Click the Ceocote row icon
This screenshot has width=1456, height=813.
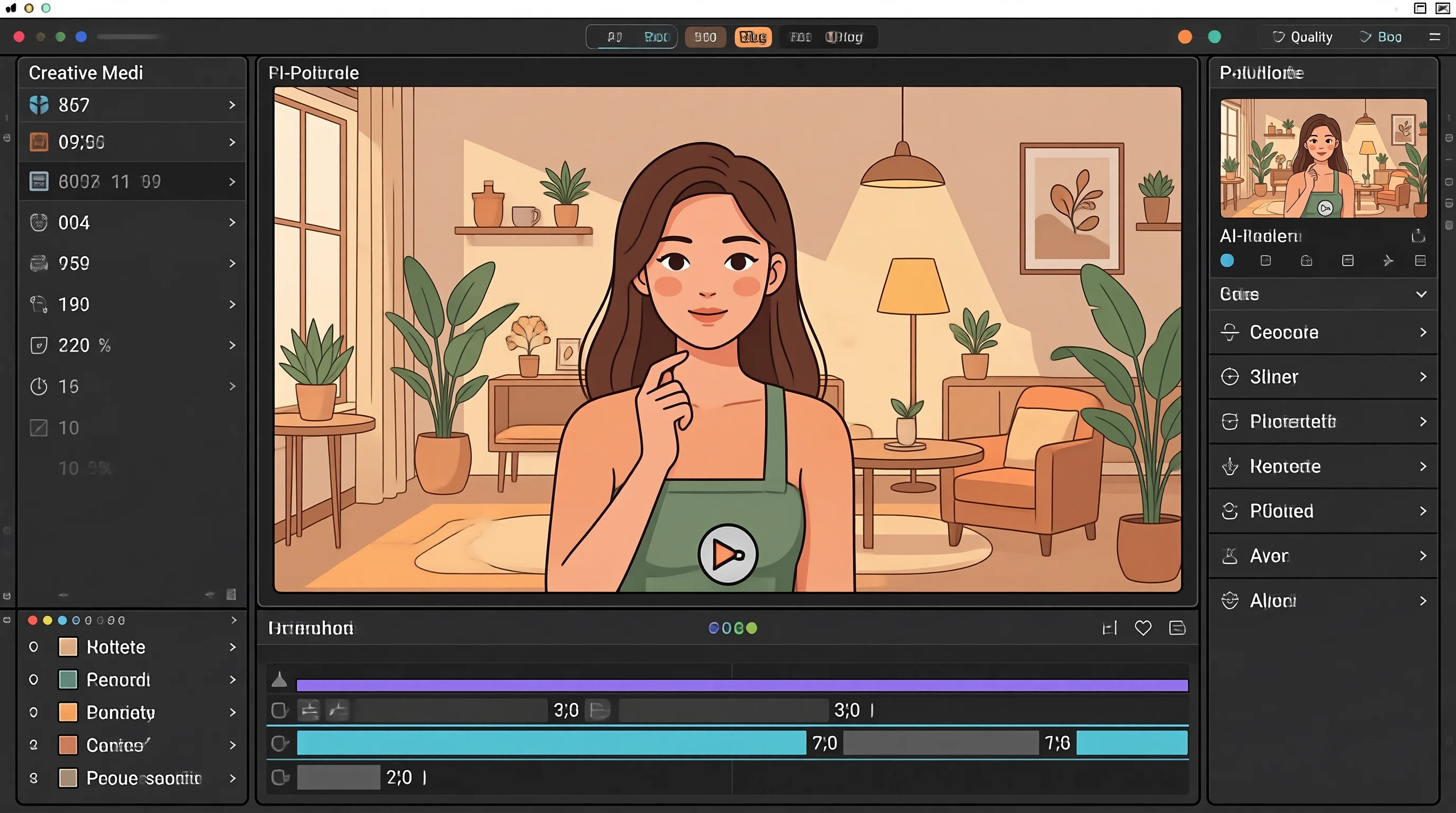point(1230,332)
